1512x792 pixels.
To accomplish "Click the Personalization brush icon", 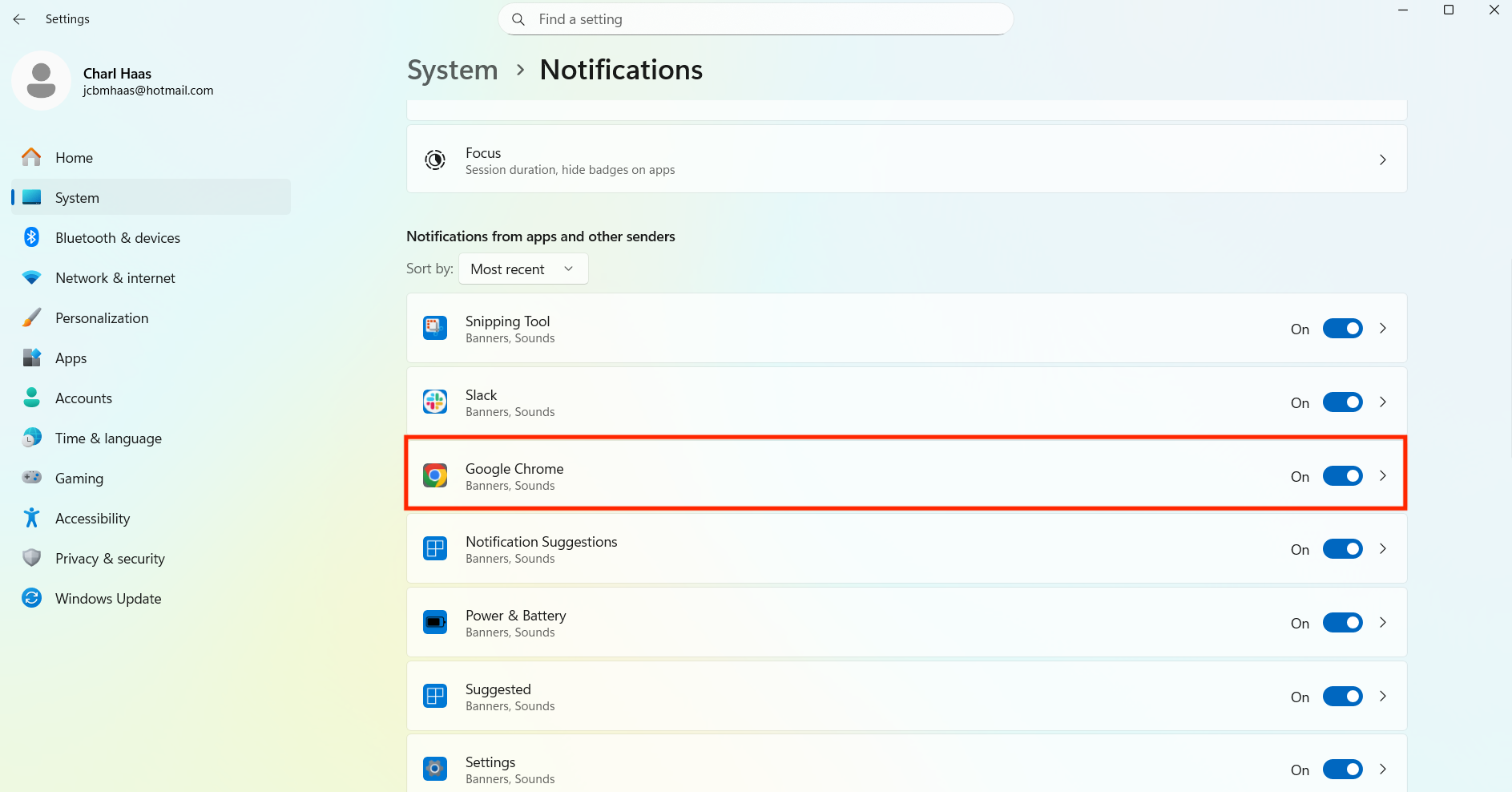I will tap(30, 317).
